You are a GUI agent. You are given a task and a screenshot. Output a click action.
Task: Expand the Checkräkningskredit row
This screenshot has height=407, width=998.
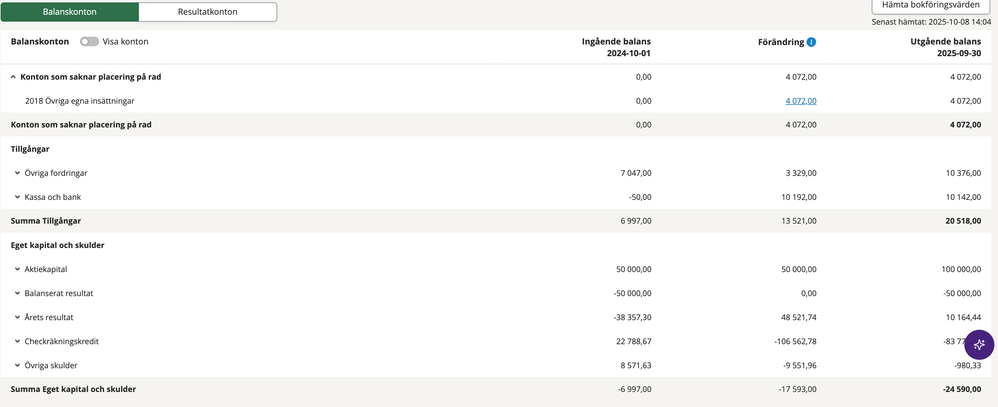tap(18, 341)
